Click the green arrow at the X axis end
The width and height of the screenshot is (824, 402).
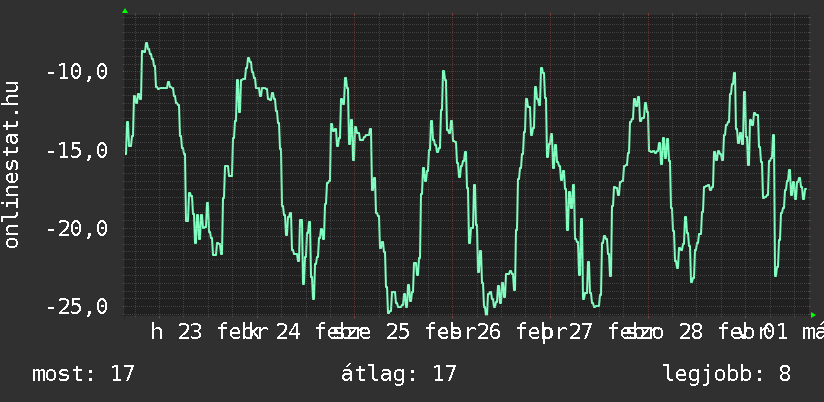(813, 315)
